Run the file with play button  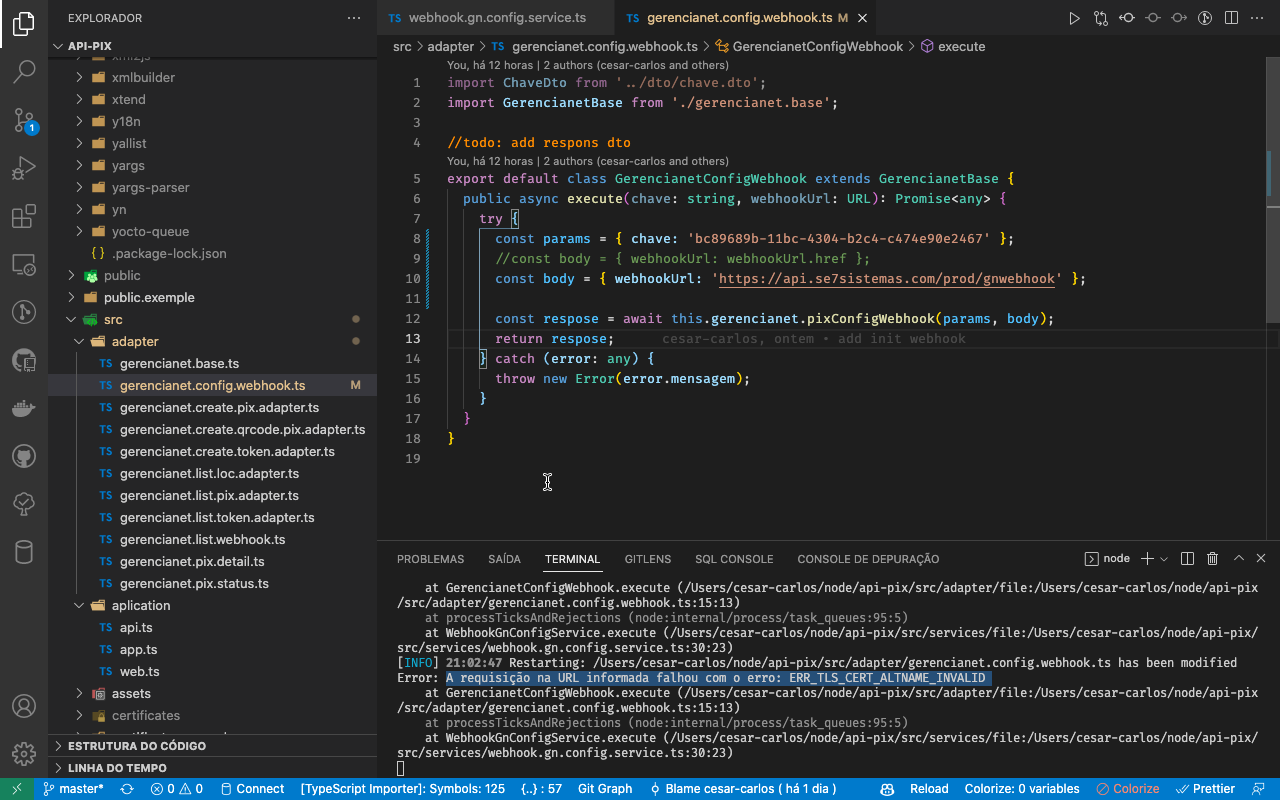(1074, 18)
